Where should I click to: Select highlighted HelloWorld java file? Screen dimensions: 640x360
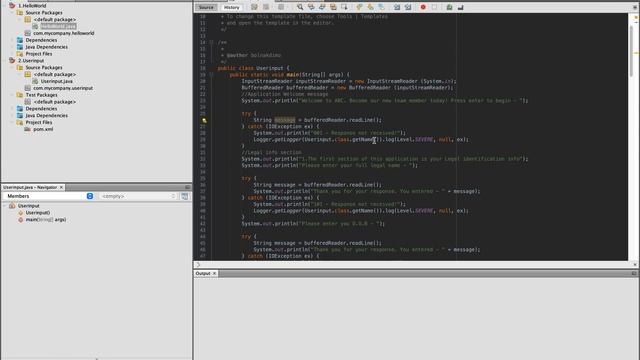tap(58, 27)
